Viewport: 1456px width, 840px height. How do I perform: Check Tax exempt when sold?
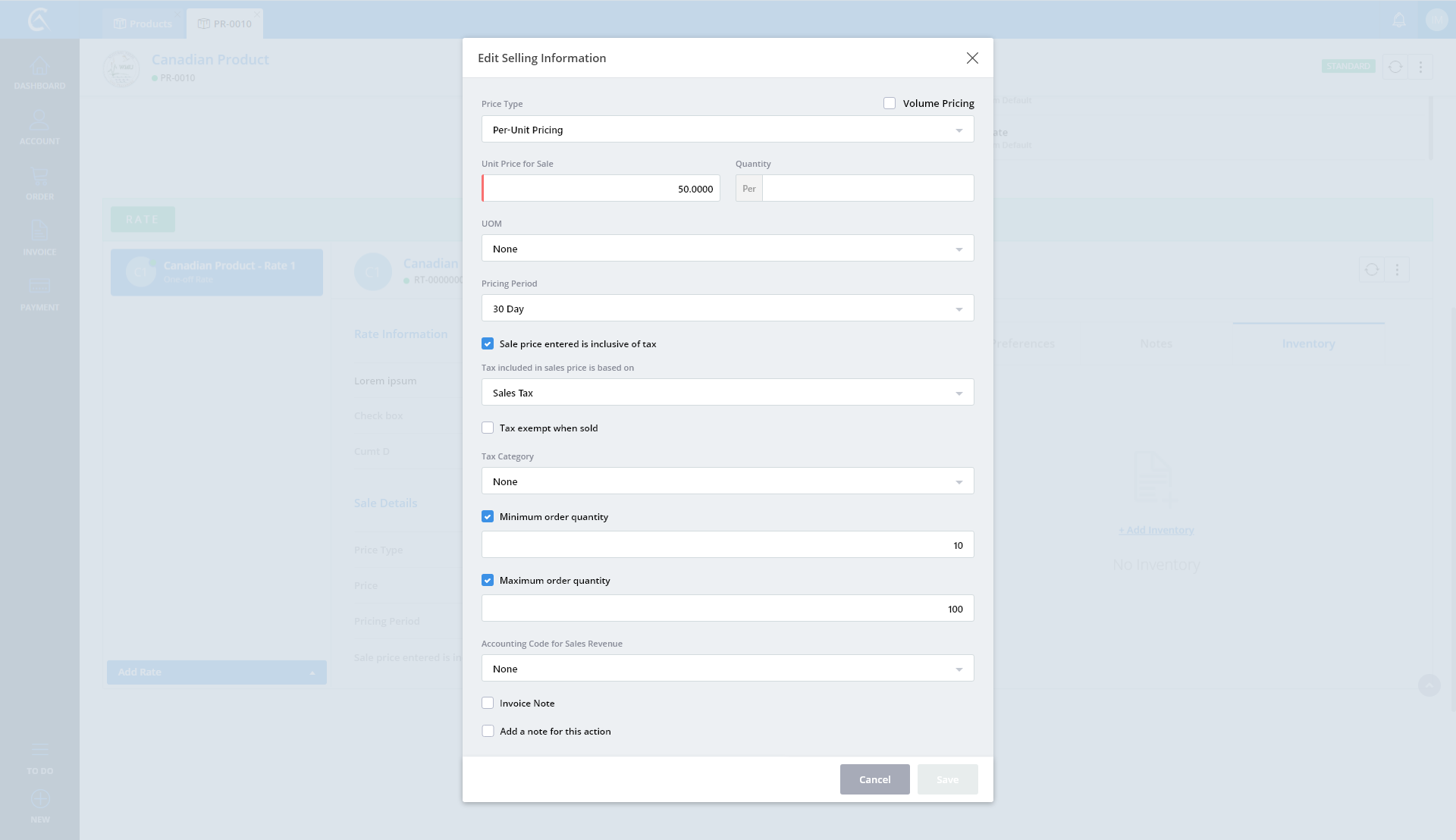(x=488, y=428)
